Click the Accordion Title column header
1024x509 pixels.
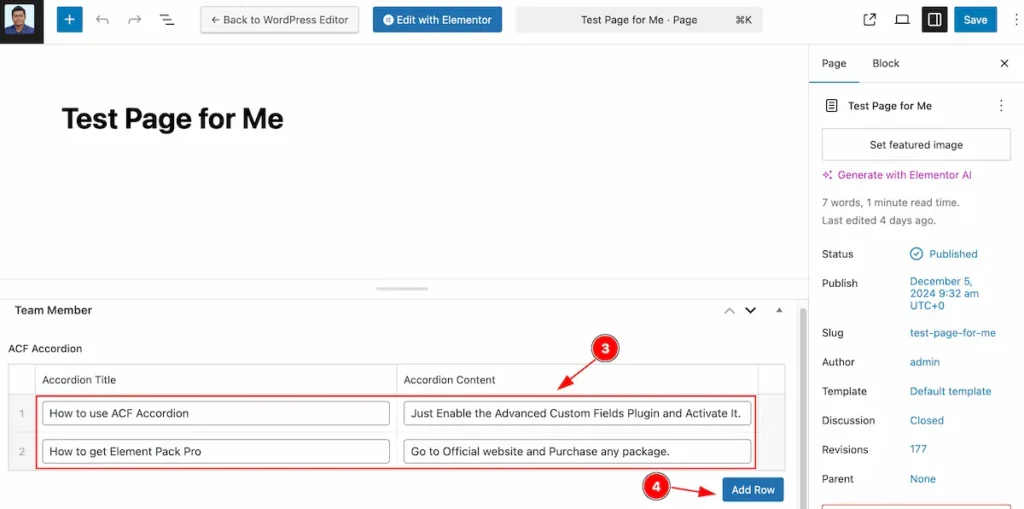(x=79, y=380)
